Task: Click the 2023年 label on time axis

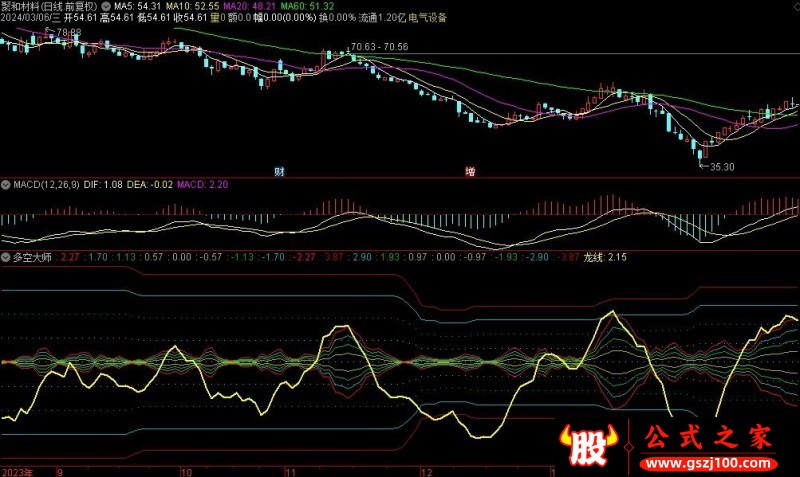Action: tap(18, 469)
